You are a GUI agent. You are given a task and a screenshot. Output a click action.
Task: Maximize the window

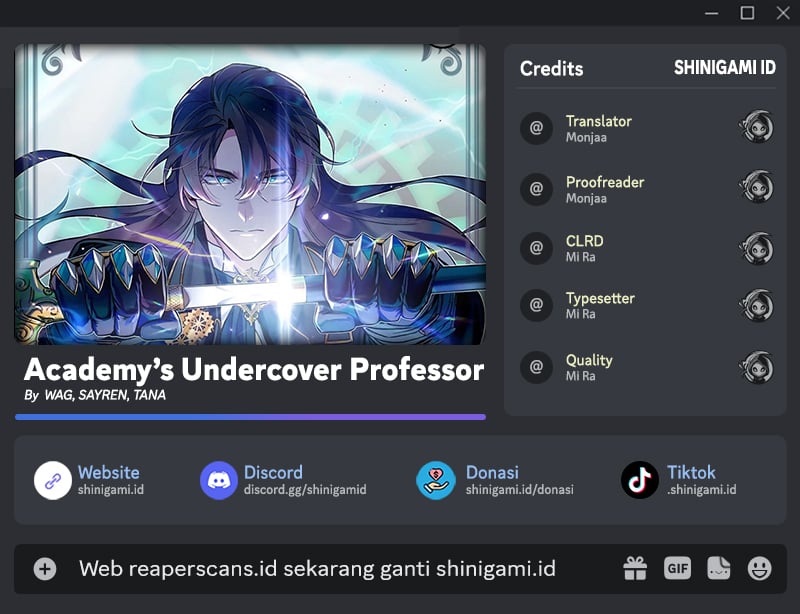(x=747, y=13)
